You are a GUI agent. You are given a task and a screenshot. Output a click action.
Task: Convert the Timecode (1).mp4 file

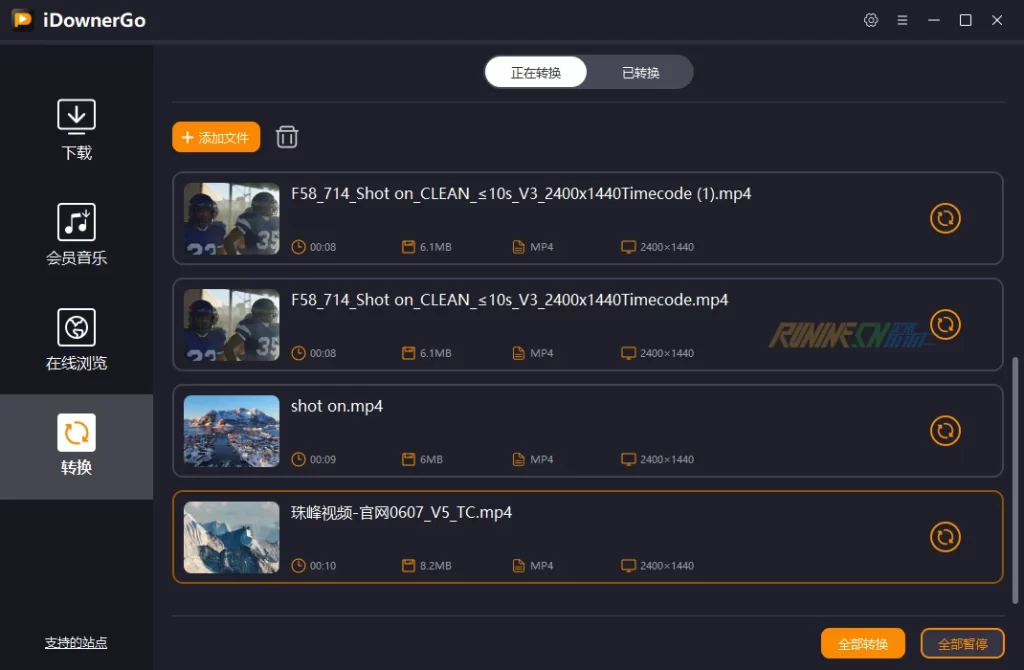point(945,218)
